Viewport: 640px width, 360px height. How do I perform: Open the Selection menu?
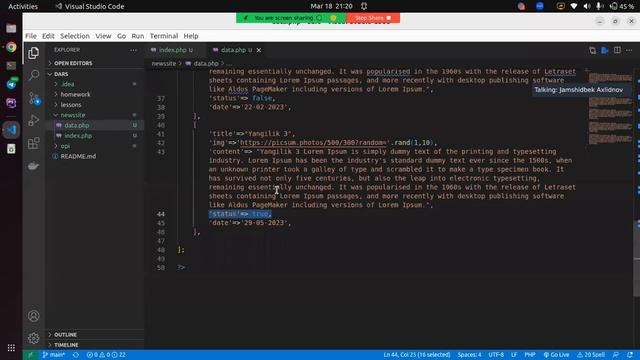[75, 36]
